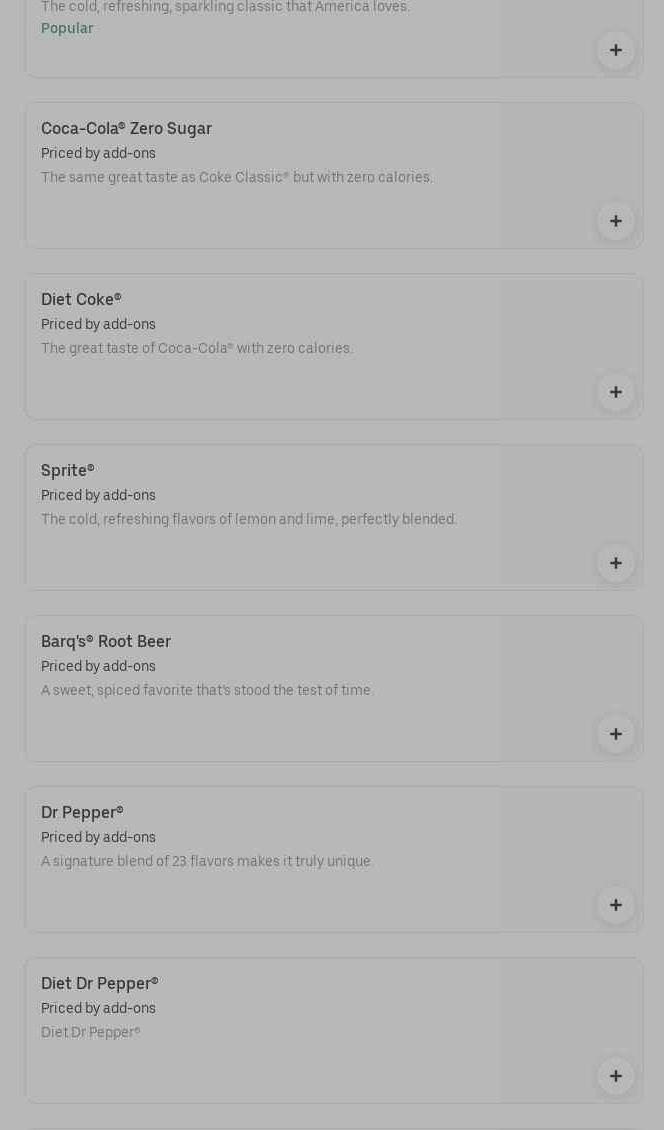Click "Priced by add-ons" under Coca-Cola Zero Sugar
This screenshot has width=664, height=1130.
(x=98, y=154)
